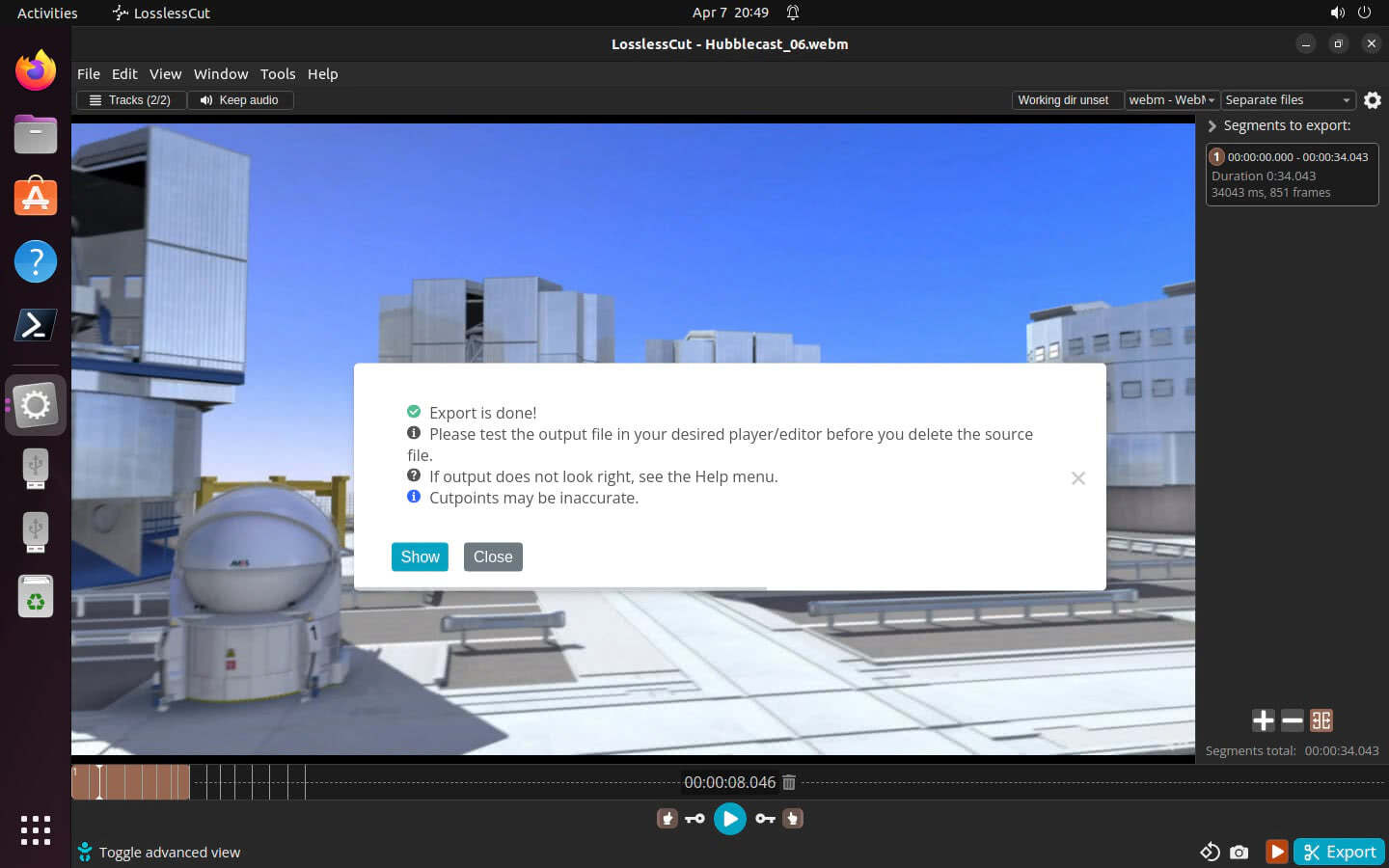Click the 00:00:08.046 timecode field

(x=729, y=782)
